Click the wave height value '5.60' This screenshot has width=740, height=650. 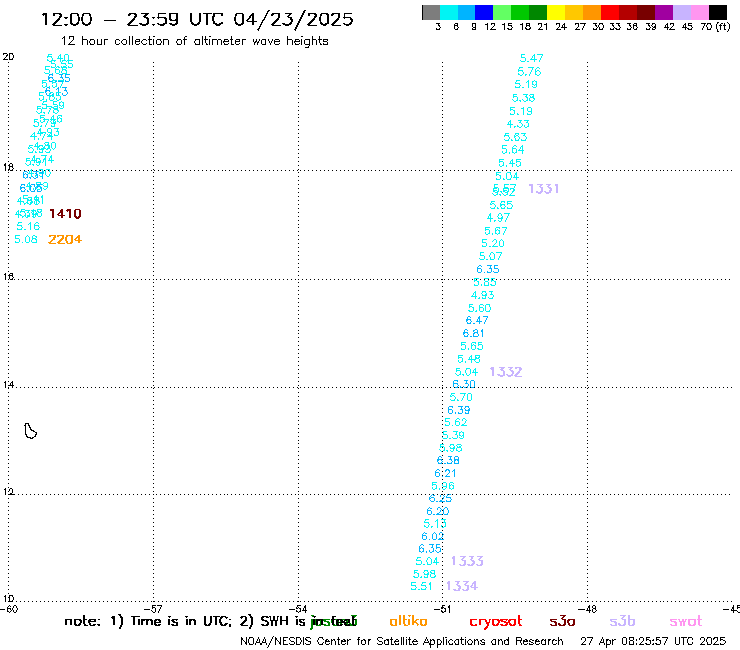click(x=479, y=308)
